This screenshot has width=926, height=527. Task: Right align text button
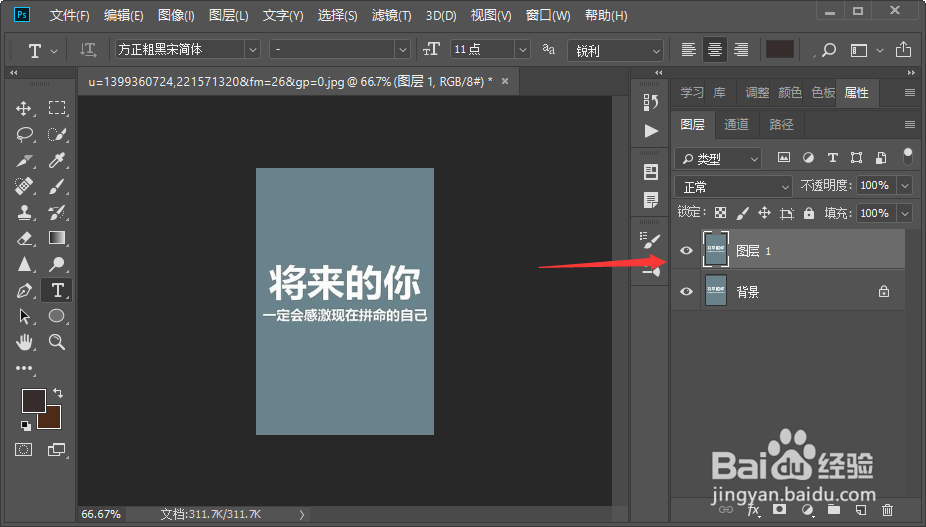pos(741,50)
